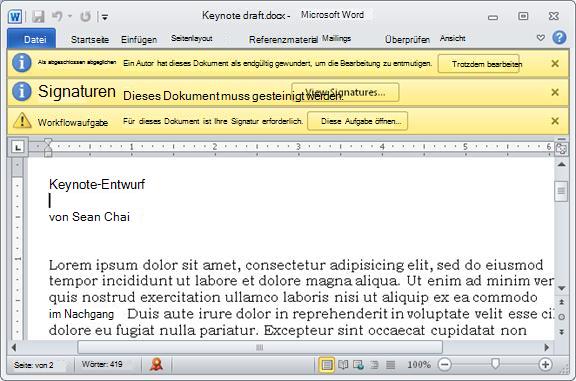Click the horizontal scrollbar right arrow
Image resolution: width=576 pixels, height=381 pixels.
(547, 347)
